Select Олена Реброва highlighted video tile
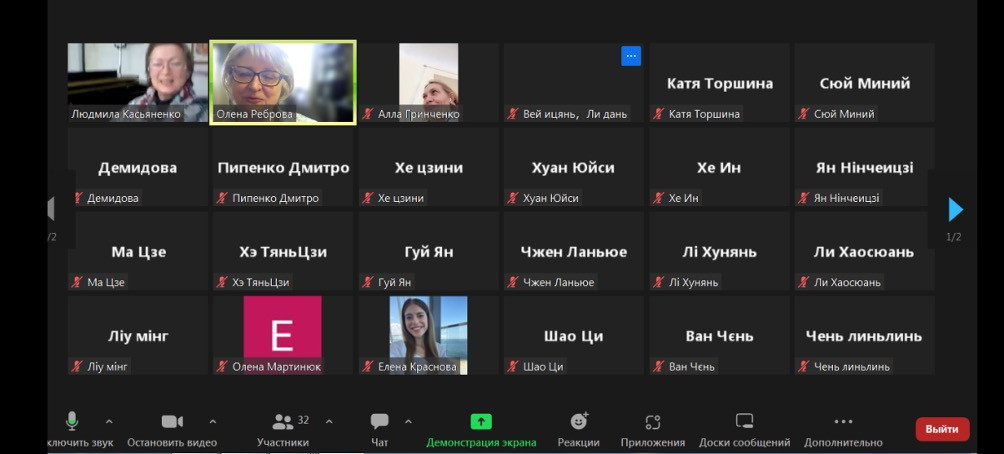1004x454 pixels. 283,82
